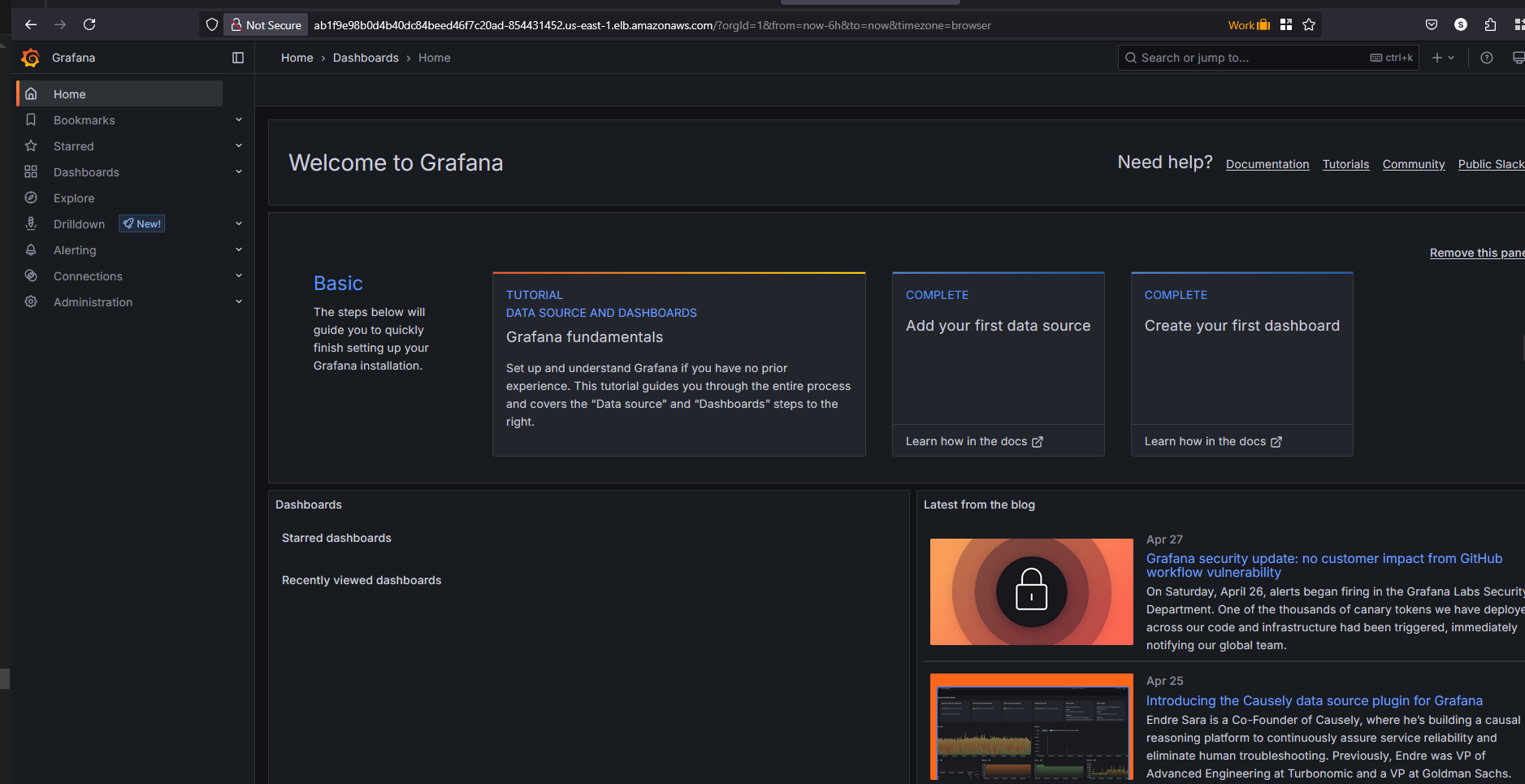Expand the Administration section chevron
Screen dimensions: 1525x784
[239, 301]
